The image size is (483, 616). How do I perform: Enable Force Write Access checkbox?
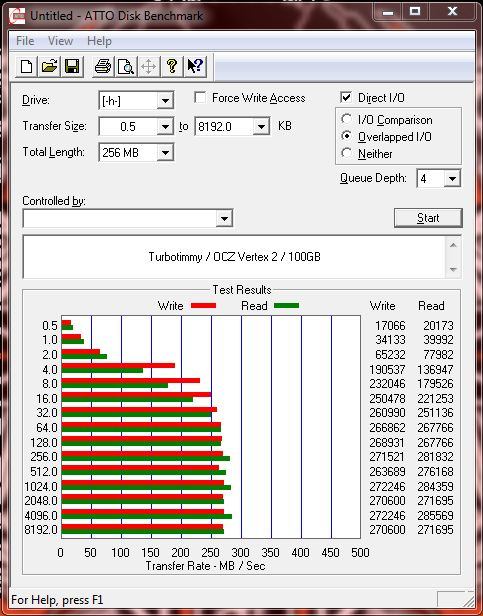[200, 97]
